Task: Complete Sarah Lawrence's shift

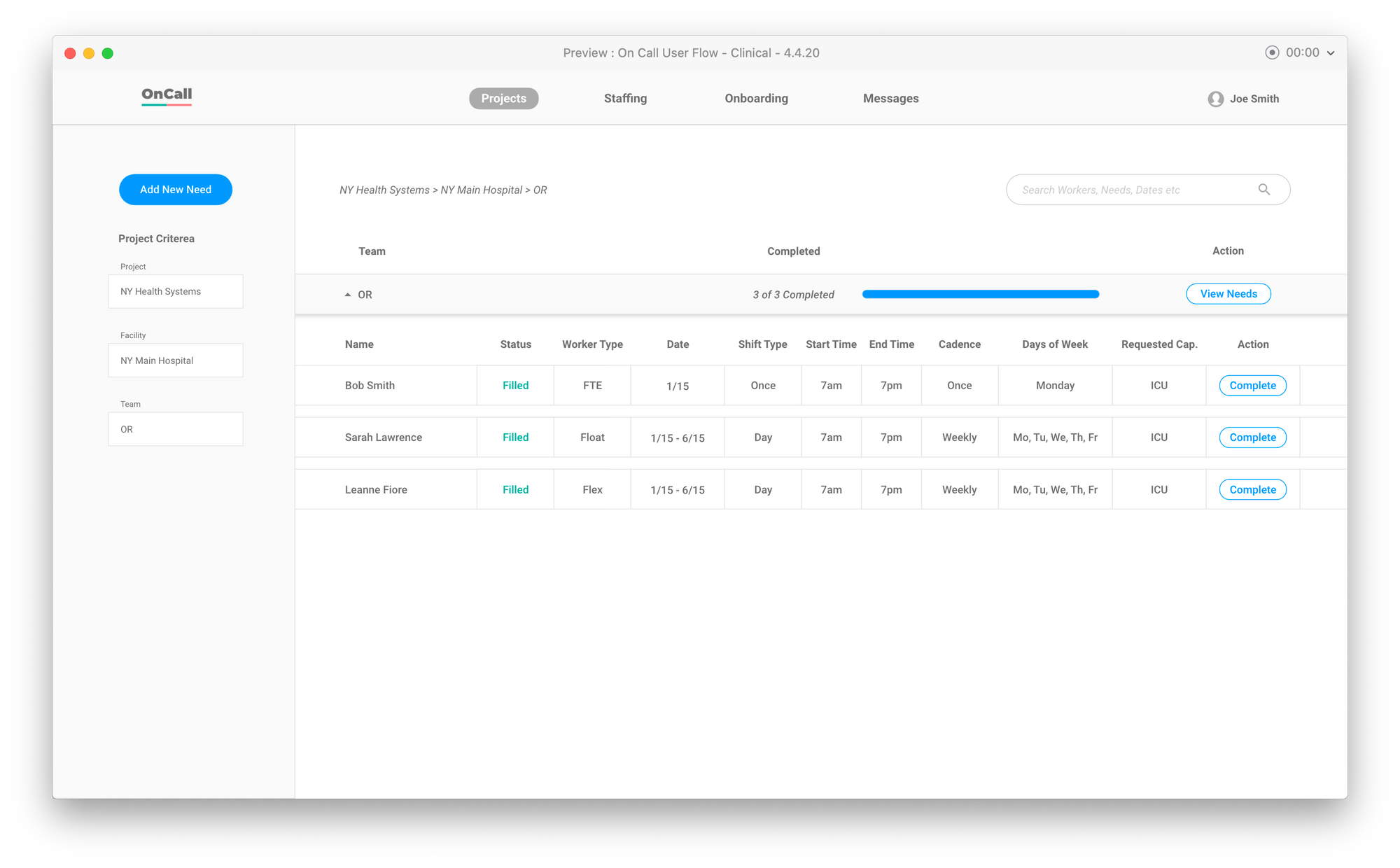Action: [x=1252, y=437]
